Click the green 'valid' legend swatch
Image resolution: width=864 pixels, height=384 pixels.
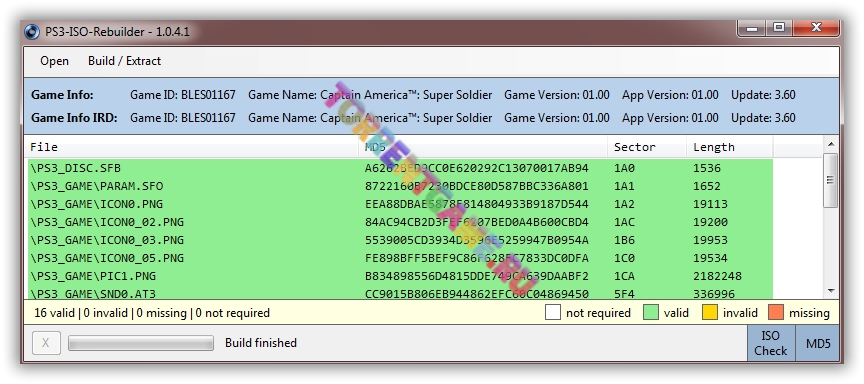coord(651,313)
